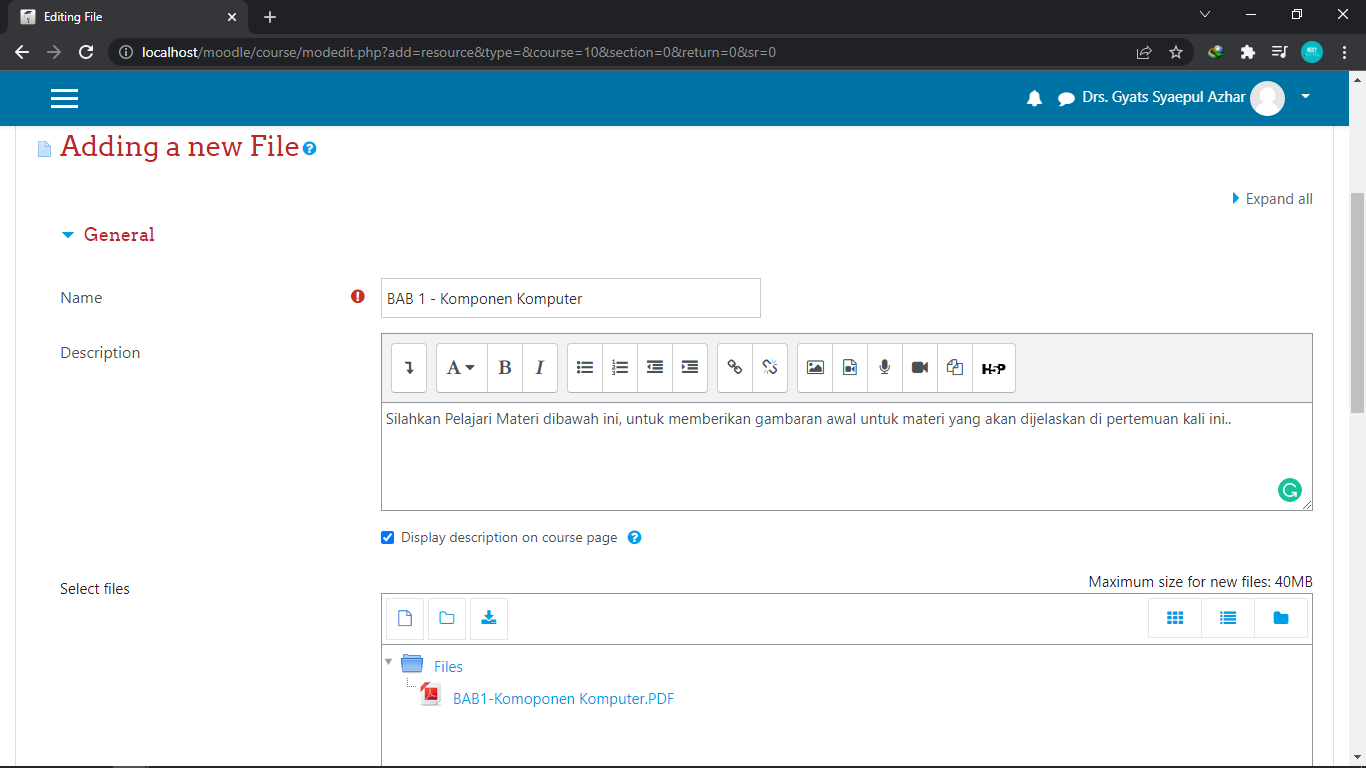Switch file manager to details list view
Viewport: 1366px width, 768px height.
pos(1228,619)
